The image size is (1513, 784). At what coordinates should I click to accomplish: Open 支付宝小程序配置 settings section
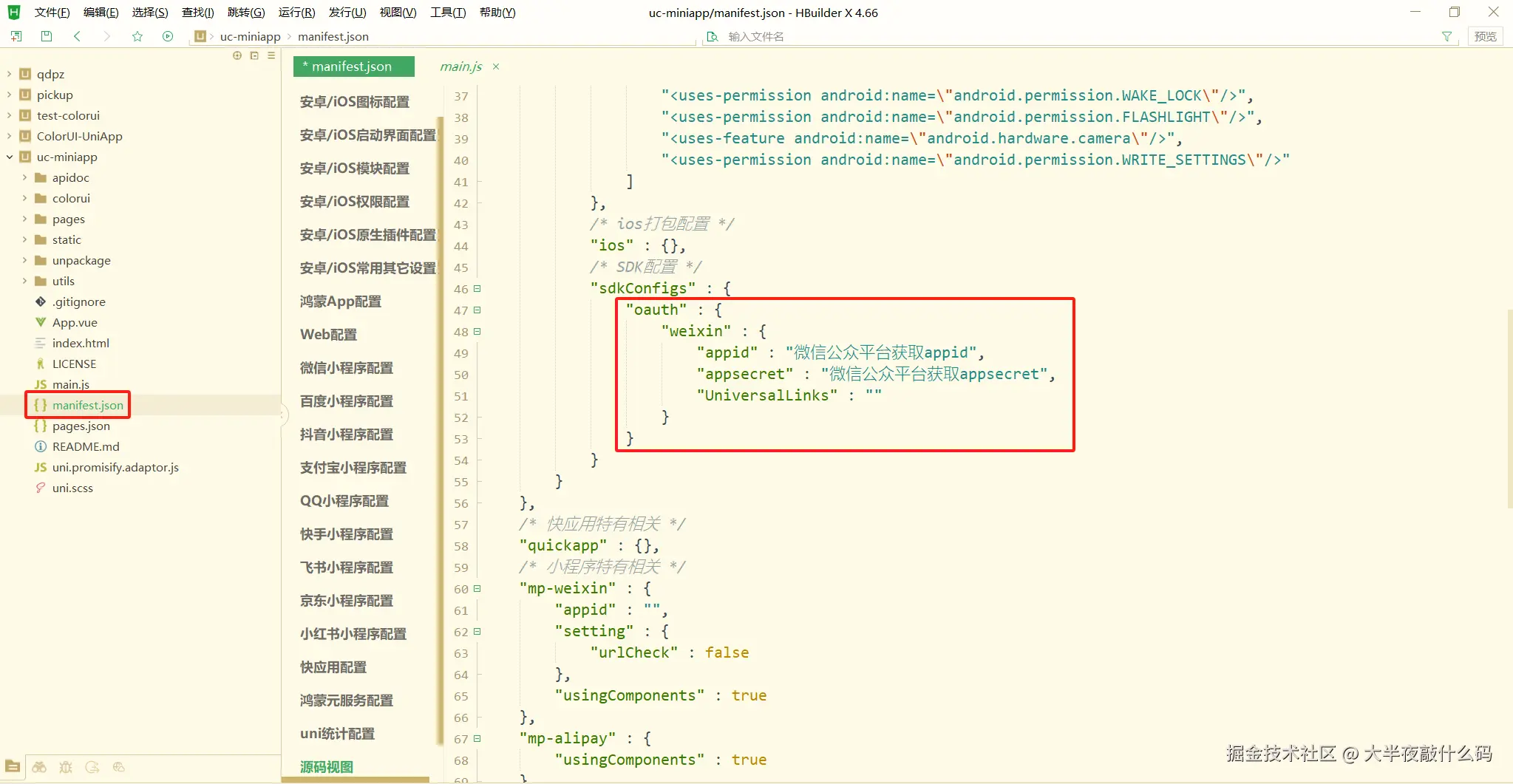[353, 468]
